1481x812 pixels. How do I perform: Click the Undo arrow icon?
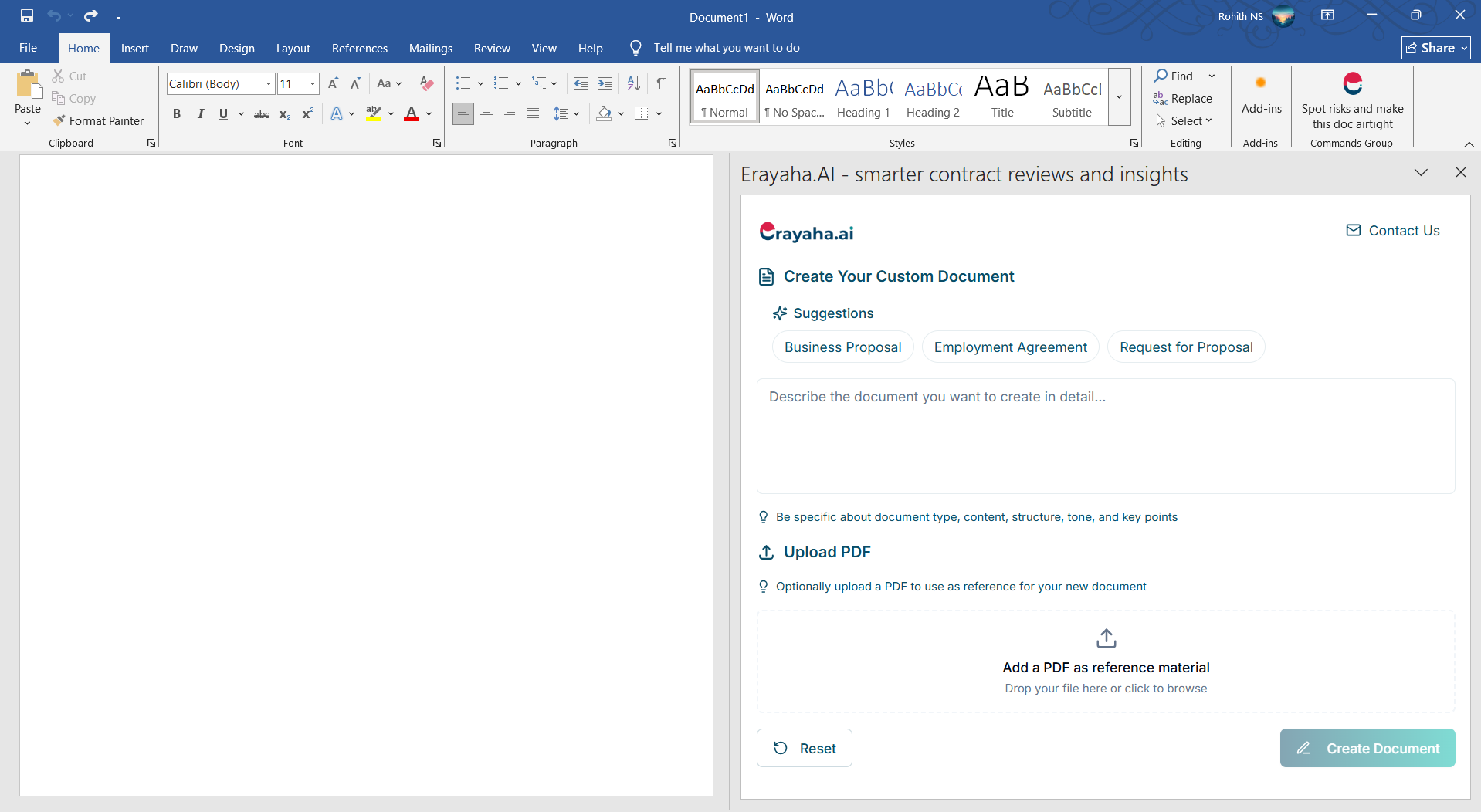click(x=54, y=15)
